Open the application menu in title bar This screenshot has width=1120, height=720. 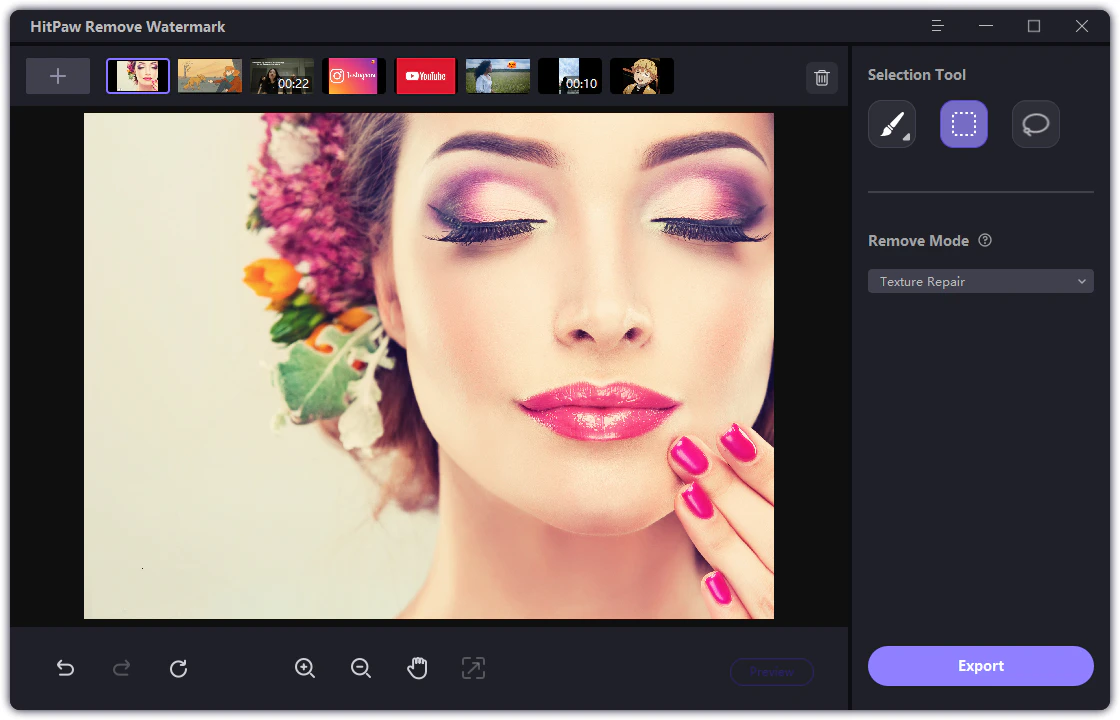[x=935, y=25]
